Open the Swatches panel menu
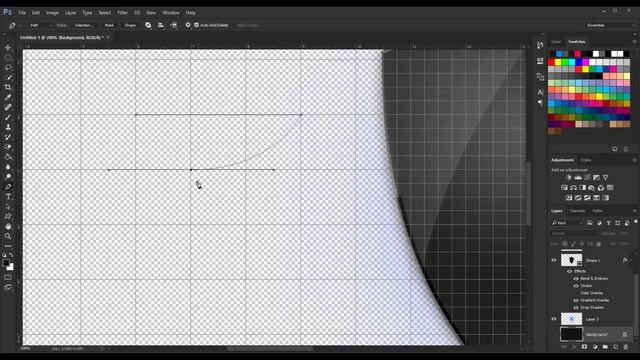Screen dimensions: 640x360 coord(634,42)
